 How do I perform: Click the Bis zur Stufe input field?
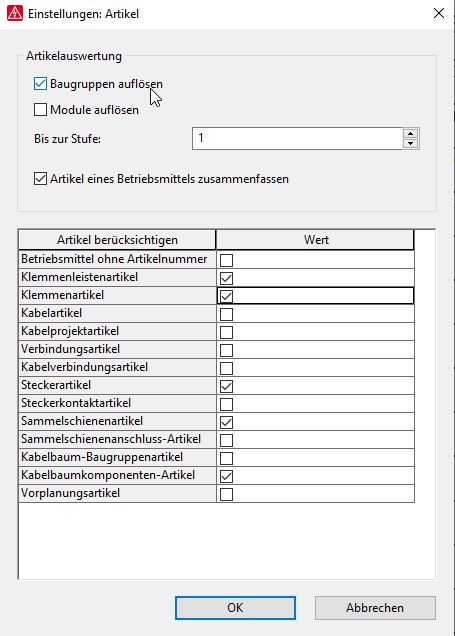click(297, 138)
